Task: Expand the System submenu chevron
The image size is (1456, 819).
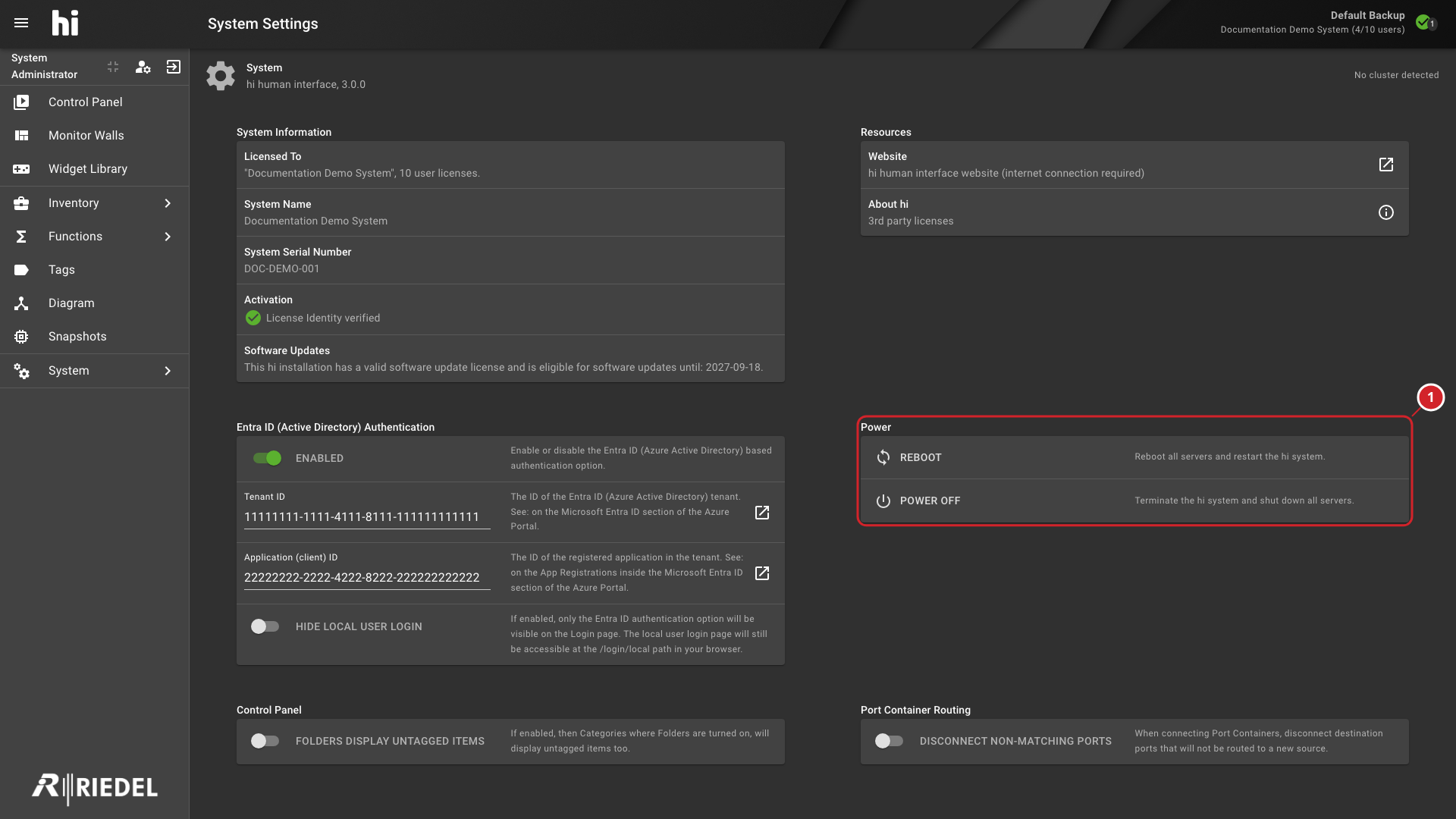Action: (x=168, y=371)
